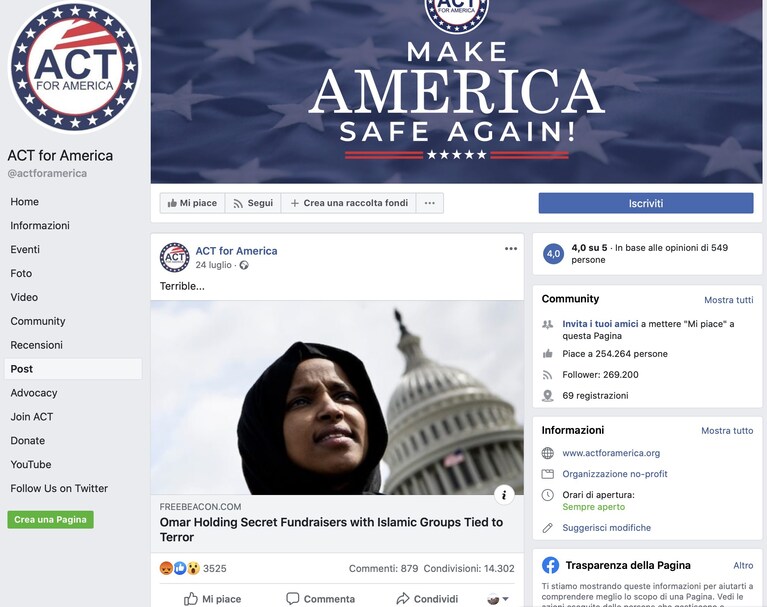Click the globe privacy icon by the date

244,265
